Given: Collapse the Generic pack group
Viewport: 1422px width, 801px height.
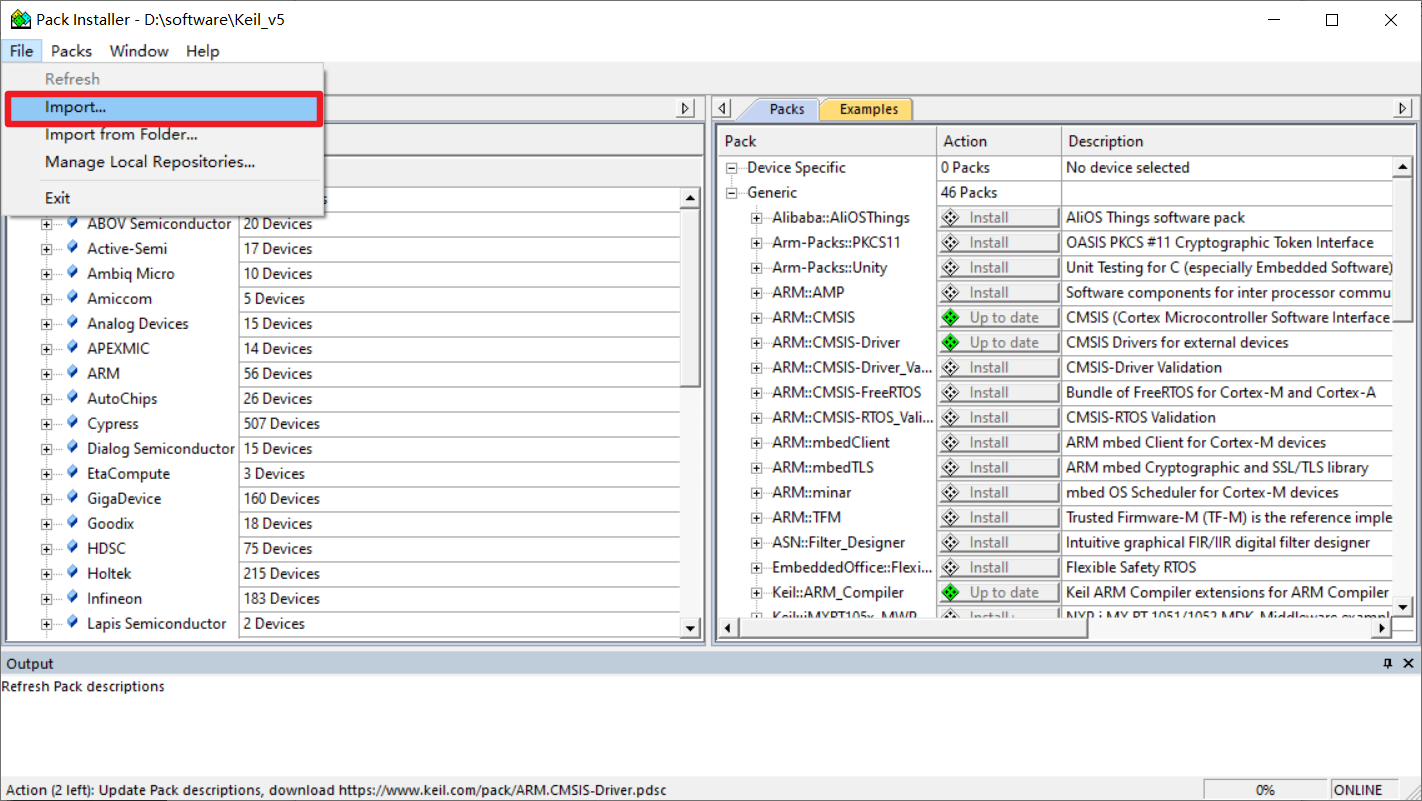Looking at the screenshot, I should (731, 193).
